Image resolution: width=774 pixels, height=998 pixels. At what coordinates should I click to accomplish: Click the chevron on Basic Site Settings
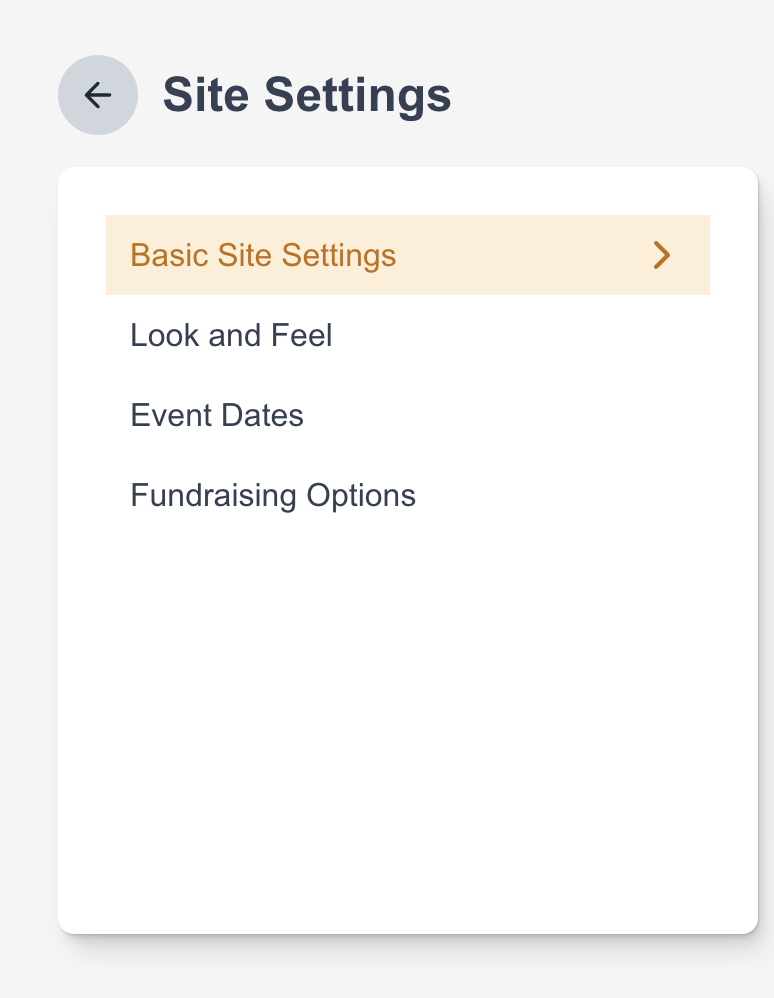pos(661,255)
